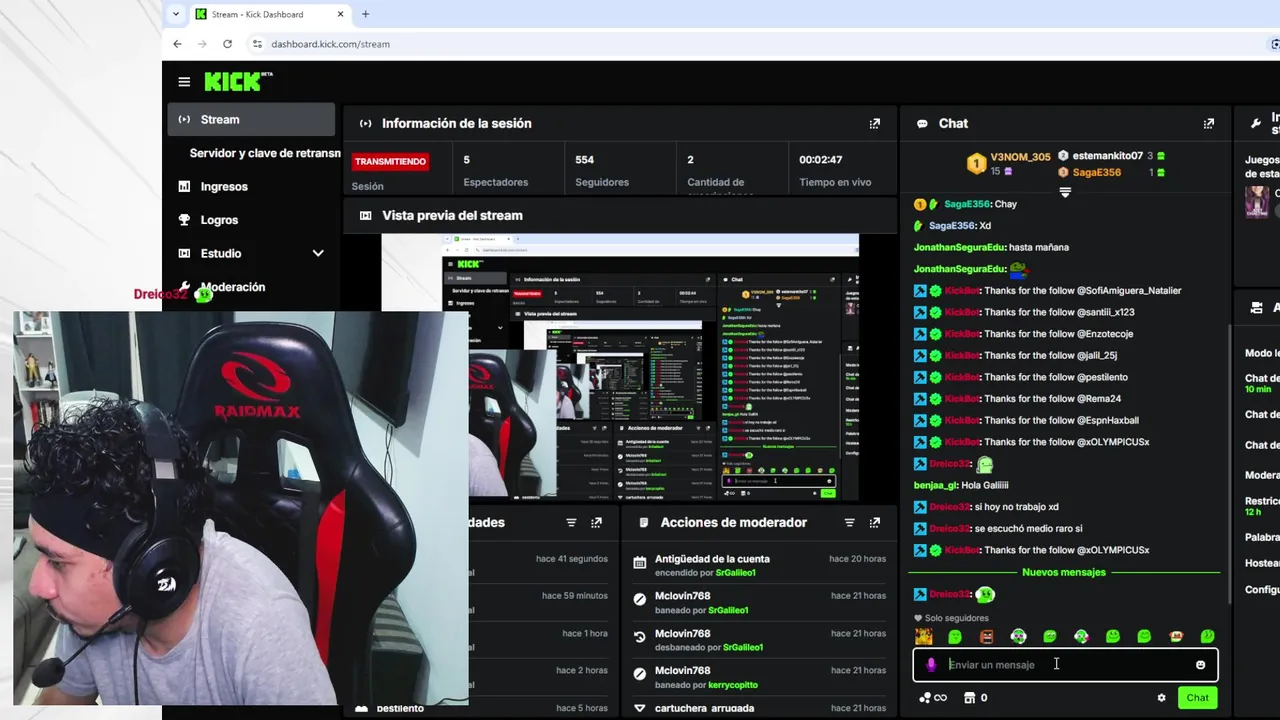
Task: Click the red TRANSMITIENDO badge
Action: tap(390, 161)
